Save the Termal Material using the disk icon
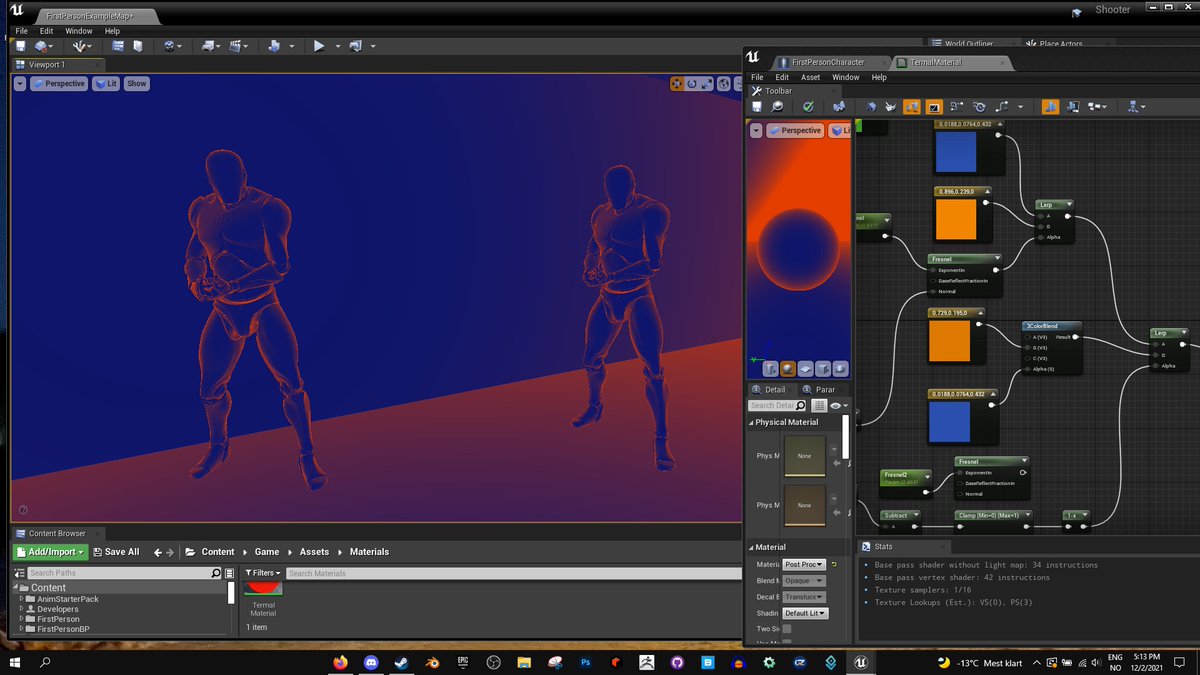The width and height of the screenshot is (1200, 675). click(757, 107)
